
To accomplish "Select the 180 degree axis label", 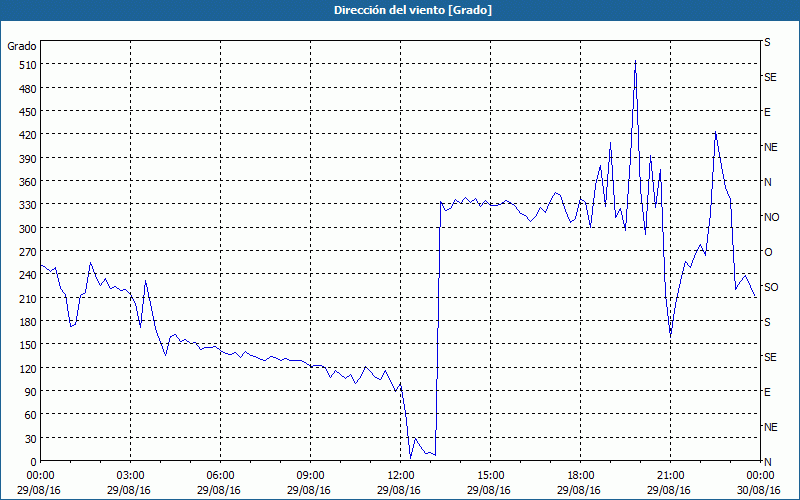I will [x=27, y=322].
